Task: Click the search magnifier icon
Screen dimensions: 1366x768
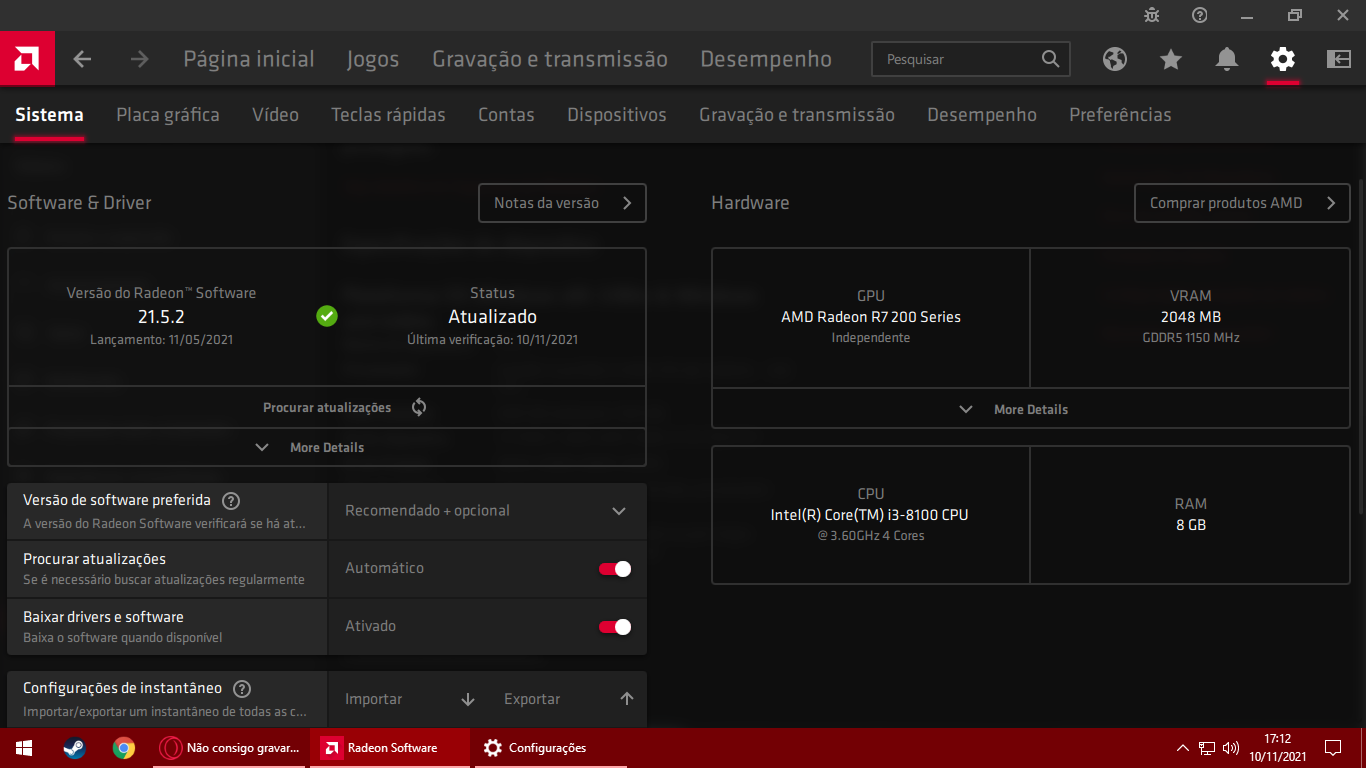Action: pyautogui.click(x=1050, y=59)
